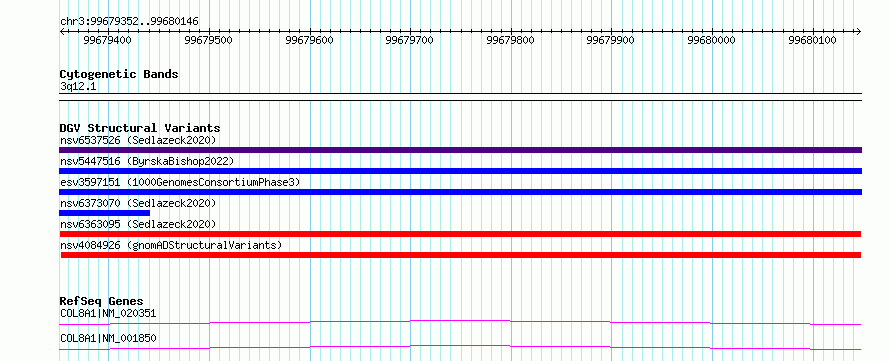Screen dimensions: 890x361
Task: Select the dark purple nsv6537526 variant bar
Action: click(x=460, y=150)
